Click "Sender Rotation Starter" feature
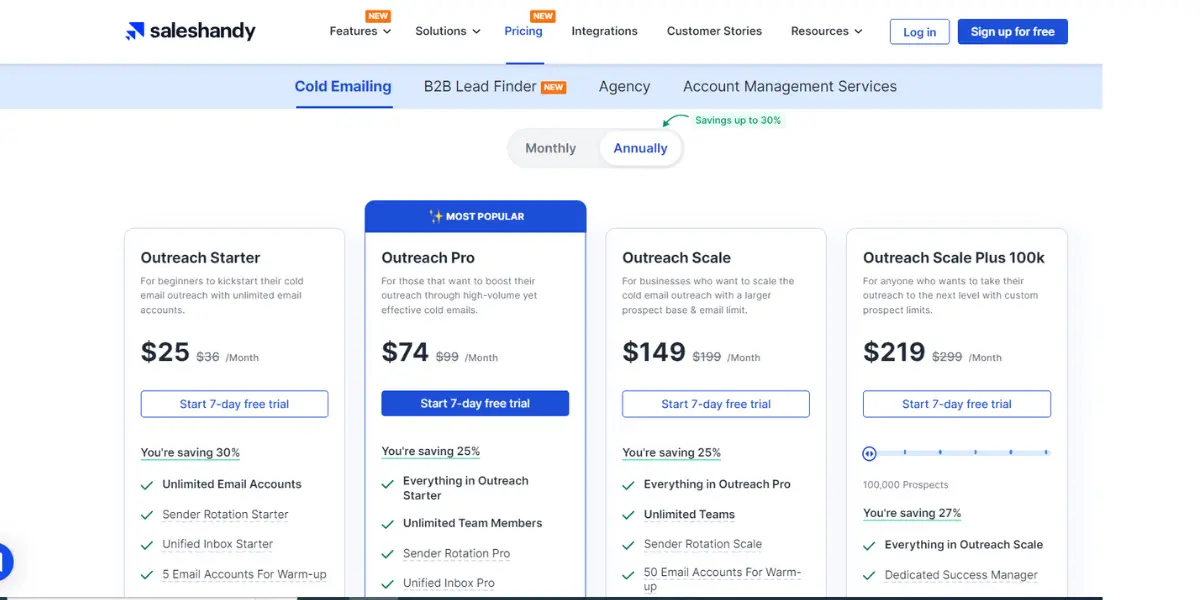 click(226, 514)
